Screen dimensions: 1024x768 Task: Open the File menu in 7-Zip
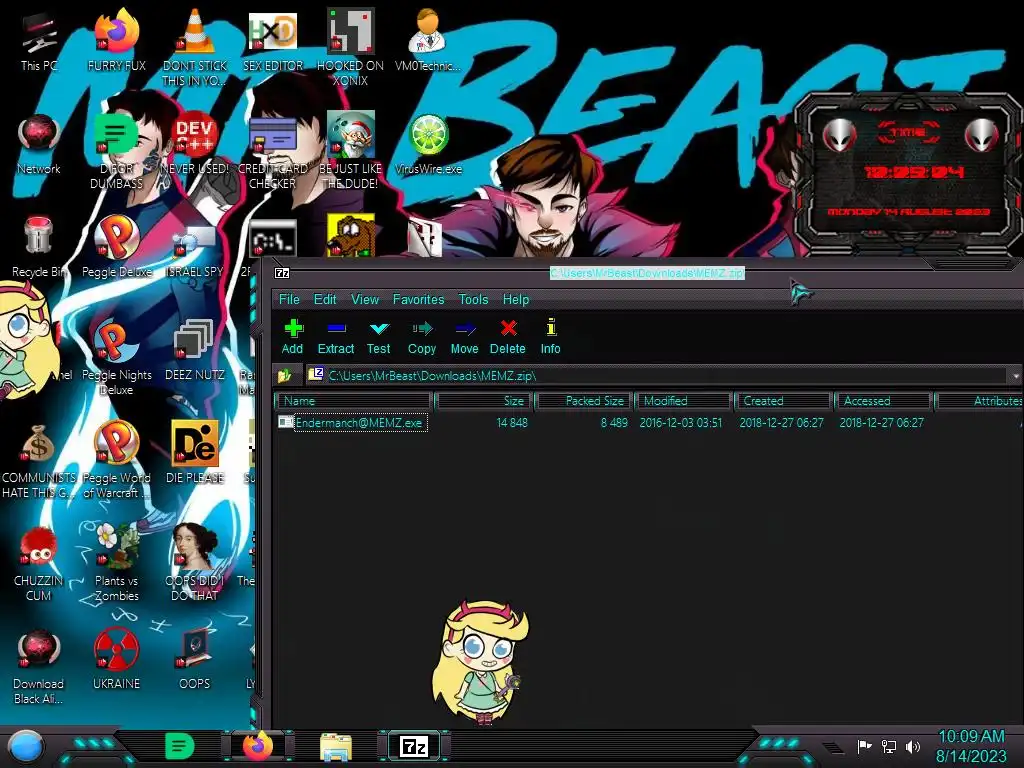point(289,299)
